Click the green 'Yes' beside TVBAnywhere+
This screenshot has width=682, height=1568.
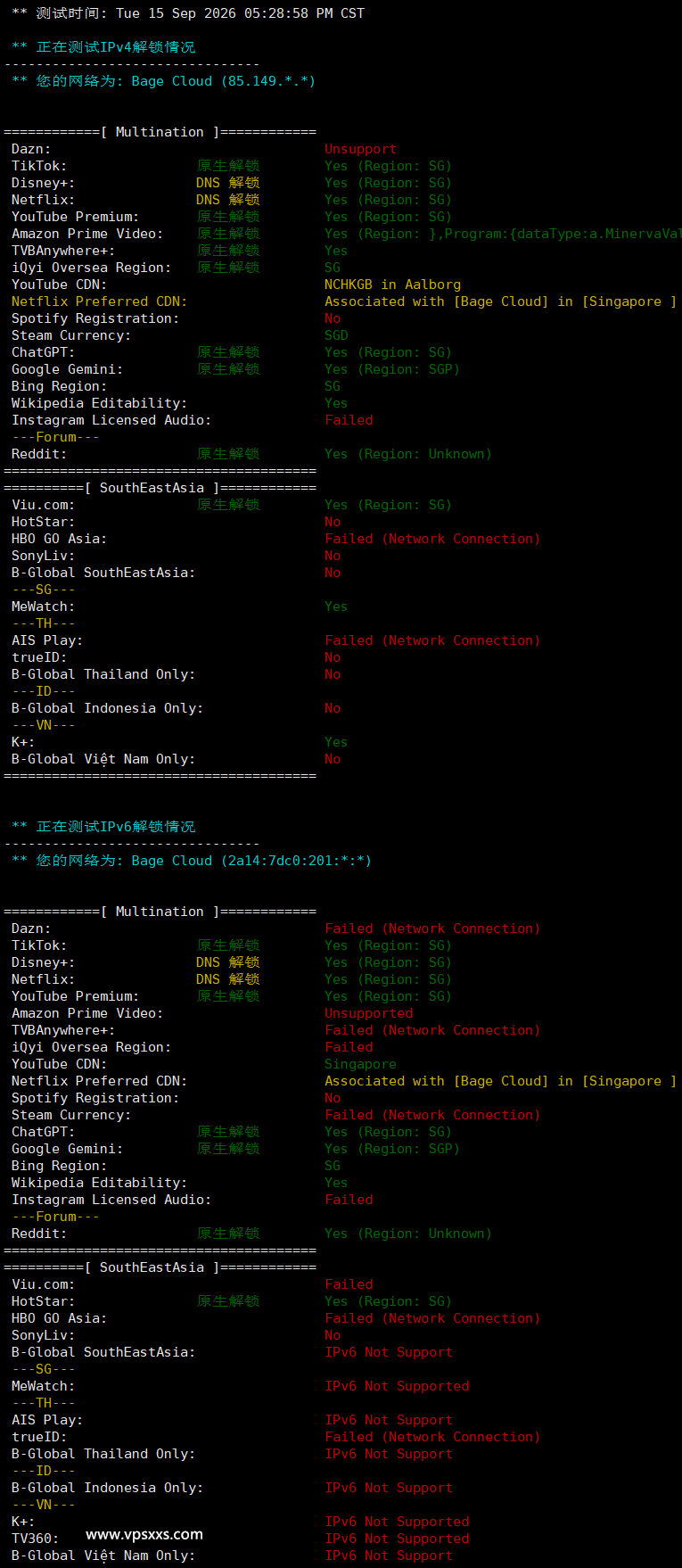336,251
